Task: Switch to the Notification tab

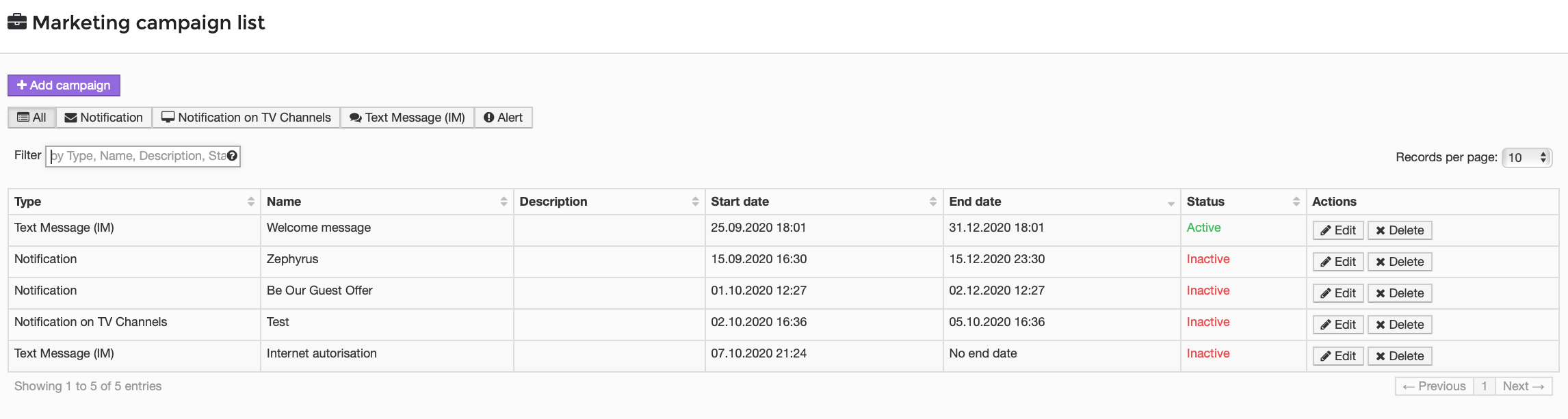Action: [x=104, y=118]
